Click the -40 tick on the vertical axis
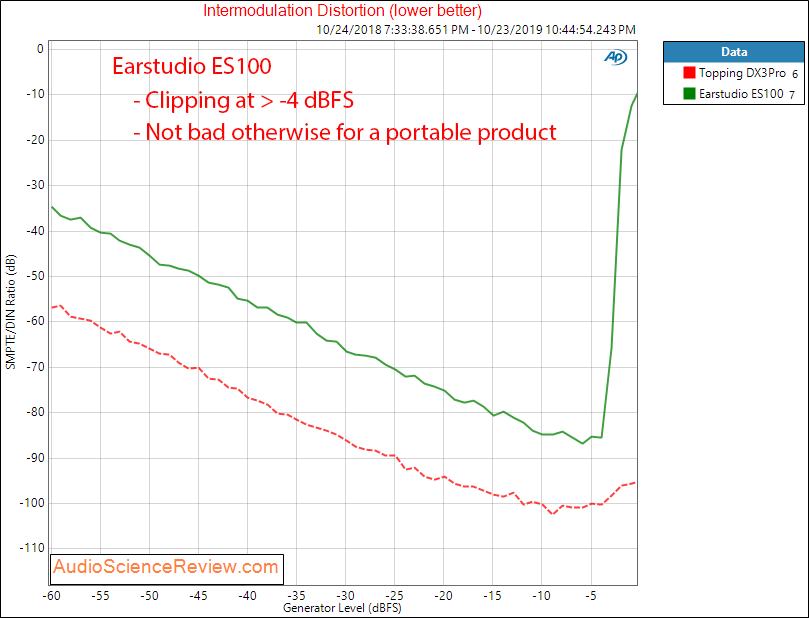809x618 pixels. tap(36, 231)
